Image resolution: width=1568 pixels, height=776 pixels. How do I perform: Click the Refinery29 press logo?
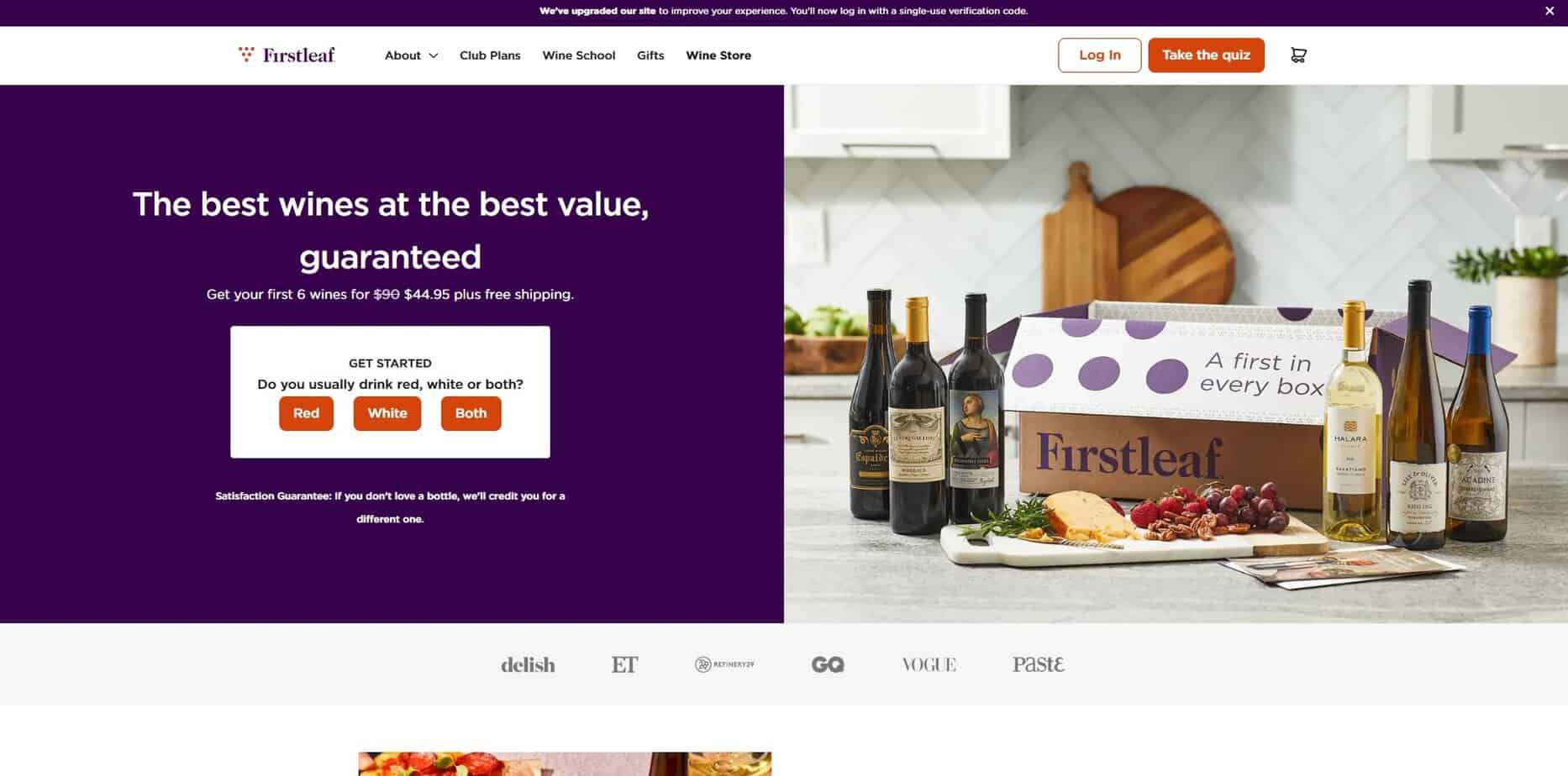pyautogui.click(x=724, y=664)
